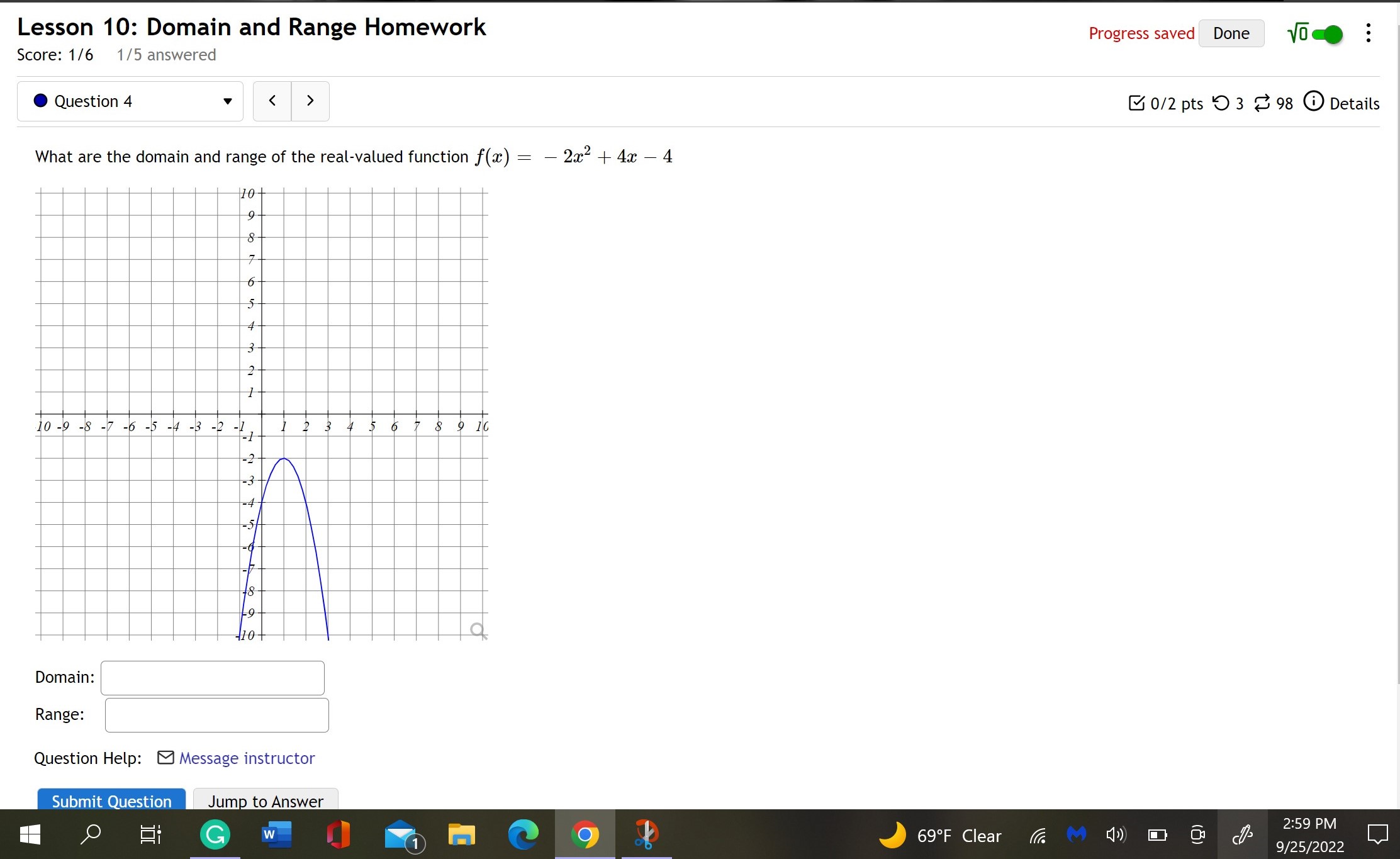Viewport: 1400px width, 859px height.
Task: Click the Jump to Answer button
Action: pos(266,800)
